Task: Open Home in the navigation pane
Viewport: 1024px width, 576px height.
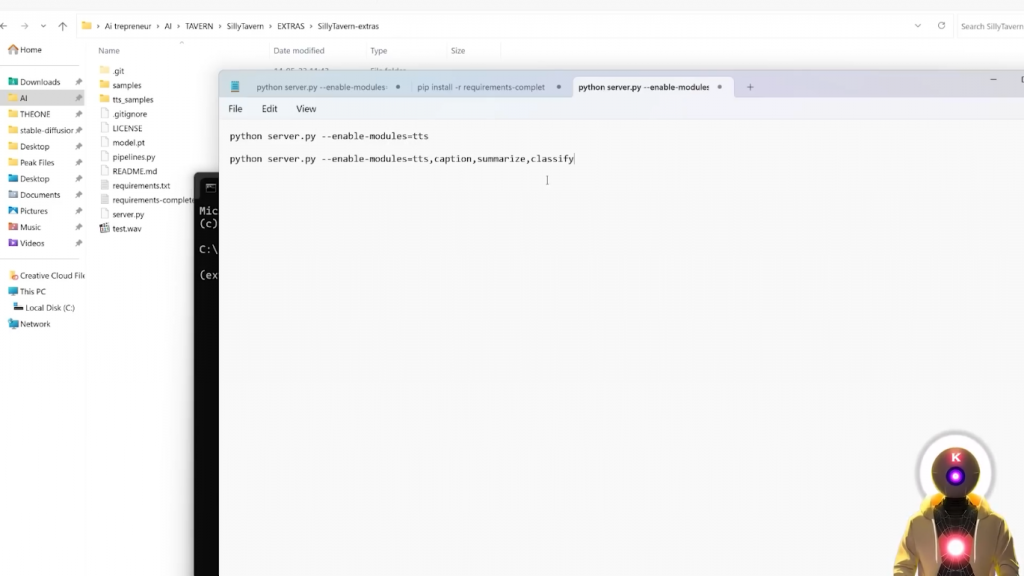Action: [25, 50]
